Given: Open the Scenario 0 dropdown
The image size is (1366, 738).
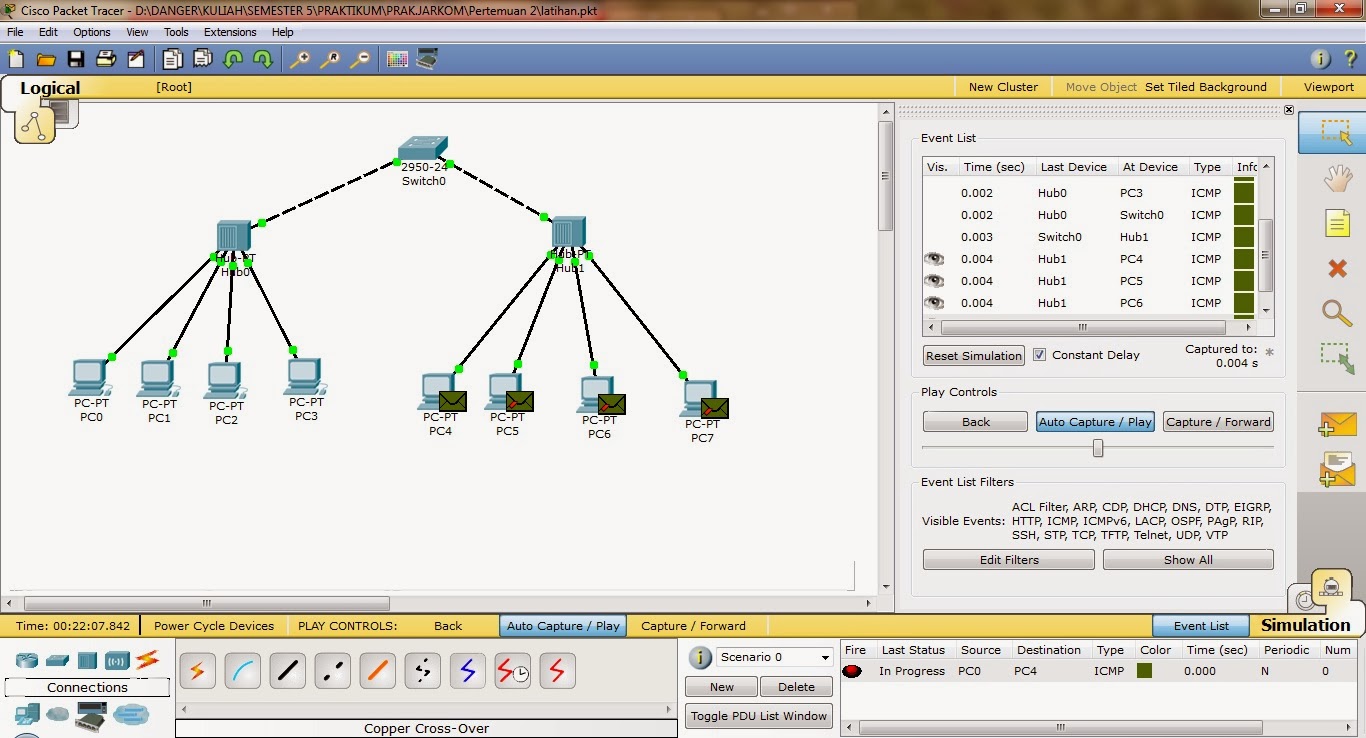Looking at the screenshot, I should coord(775,657).
